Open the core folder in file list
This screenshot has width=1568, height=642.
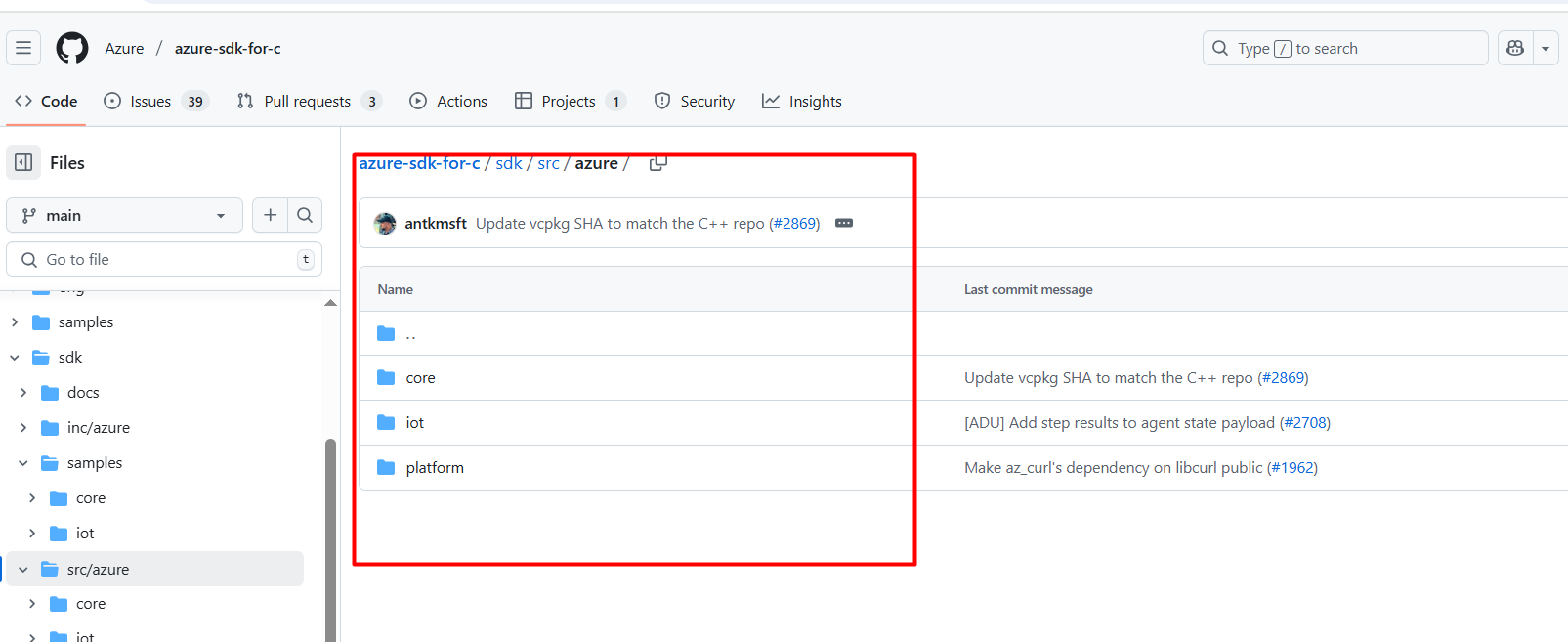pyautogui.click(x=420, y=378)
